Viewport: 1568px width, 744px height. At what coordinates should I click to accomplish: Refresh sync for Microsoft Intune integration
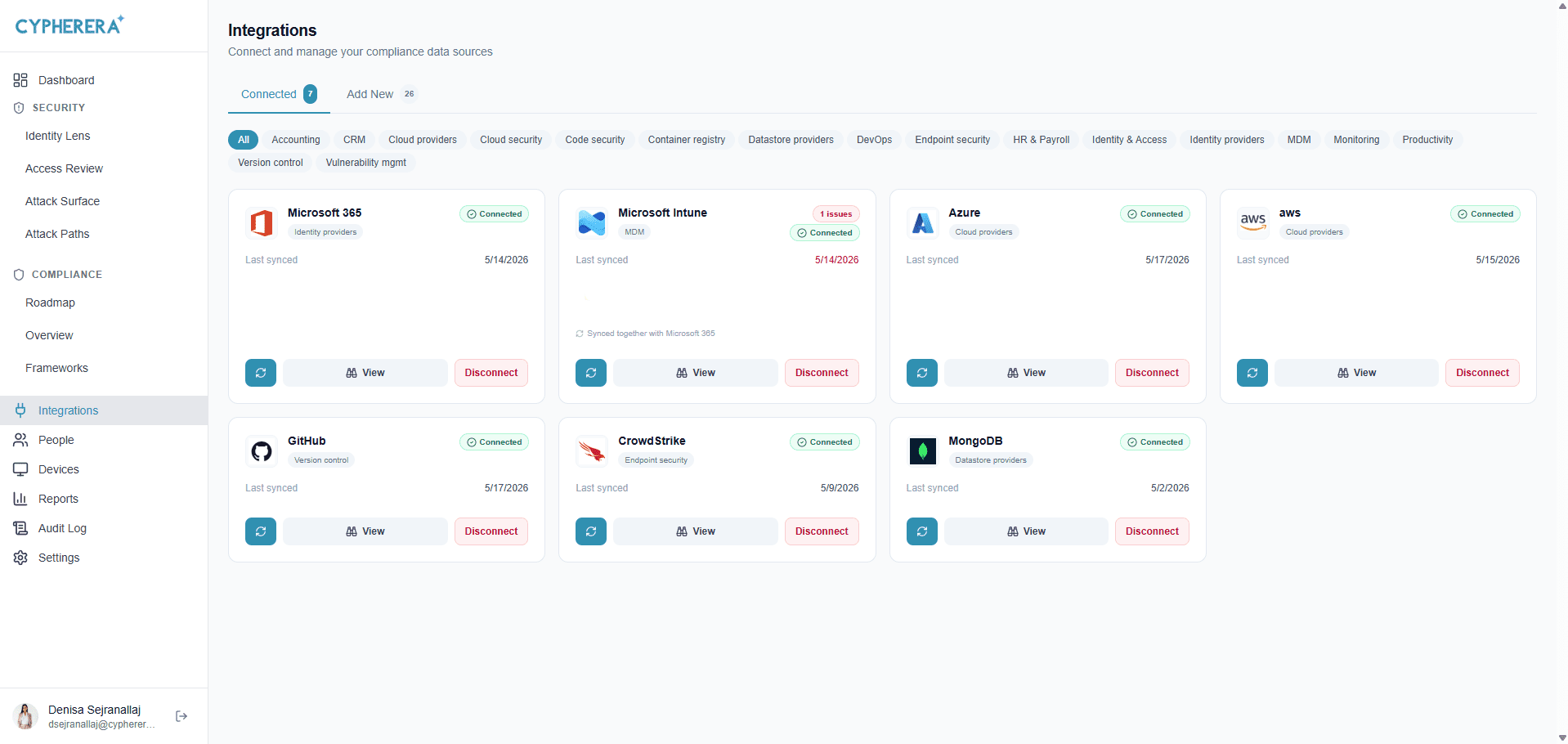click(591, 373)
